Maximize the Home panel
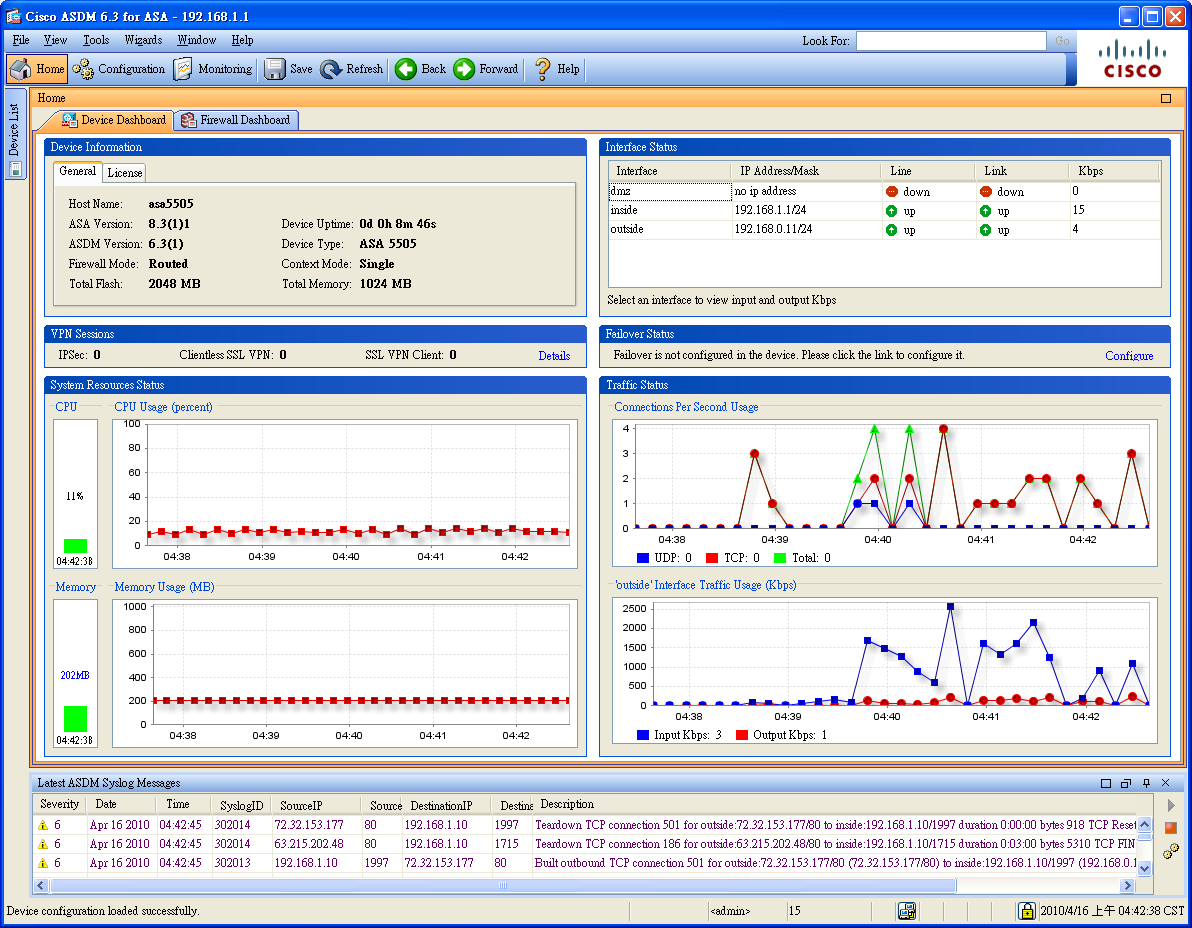1192x928 pixels. tap(1165, 98)
